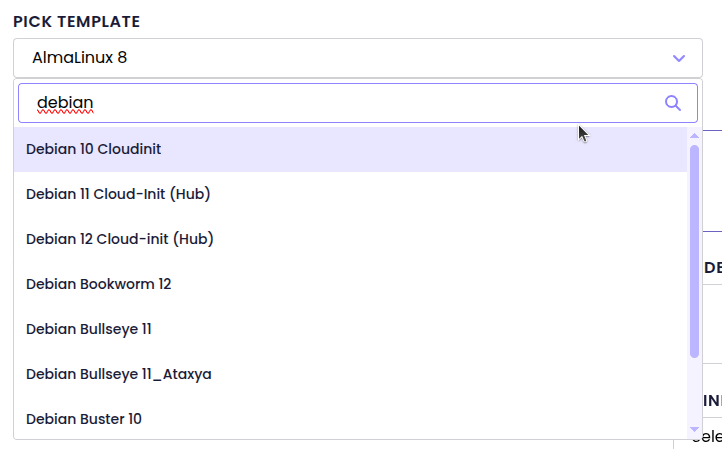722x449 pixels.
Task: Pick Debian Buster 10 from list
Action: pyautogui.click(x=84, y=419)
